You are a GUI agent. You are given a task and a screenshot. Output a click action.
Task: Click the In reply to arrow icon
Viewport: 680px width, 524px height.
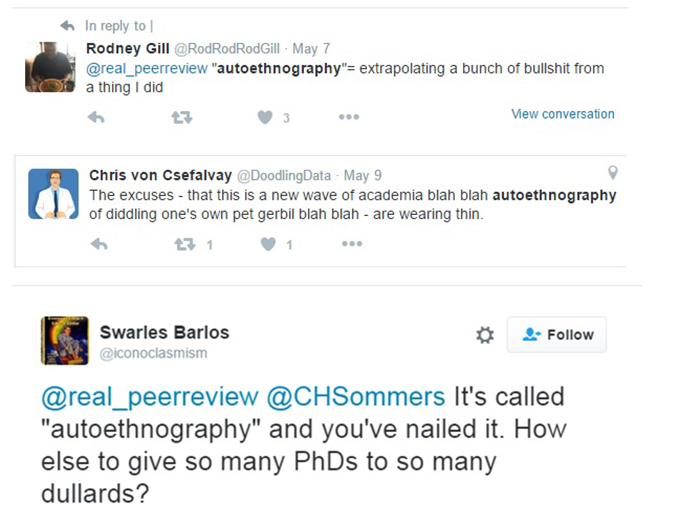(x=67, y=25)
